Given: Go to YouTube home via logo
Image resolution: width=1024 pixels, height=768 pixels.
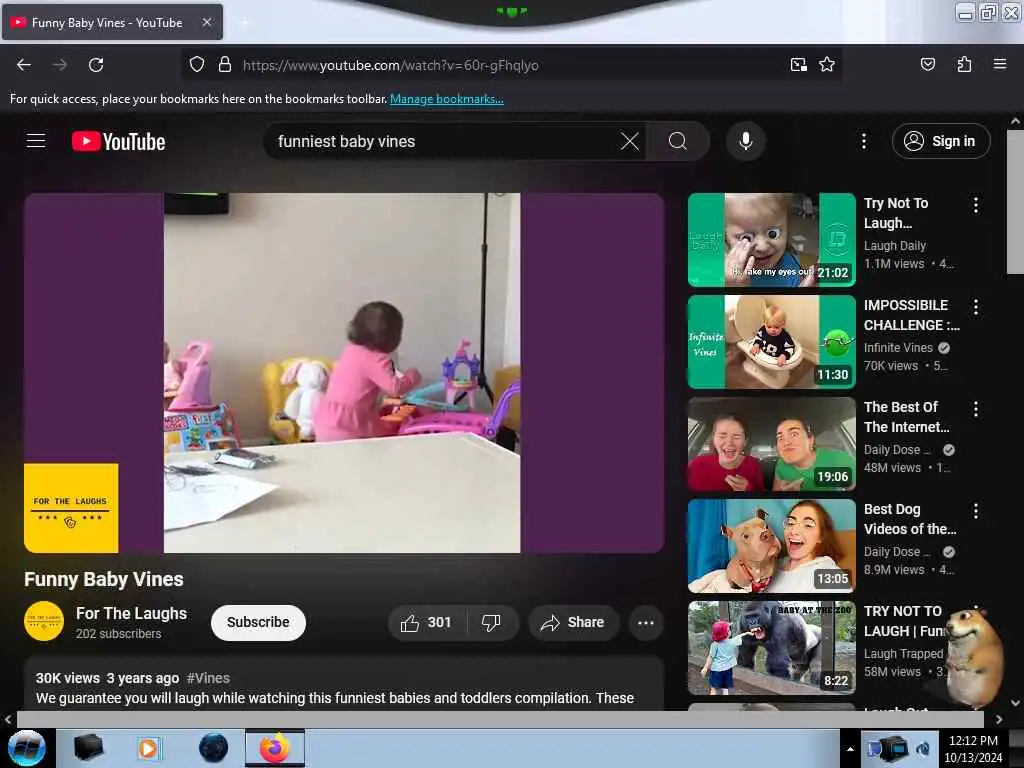Looking at the screenshot, I should [x=118, y=141].
